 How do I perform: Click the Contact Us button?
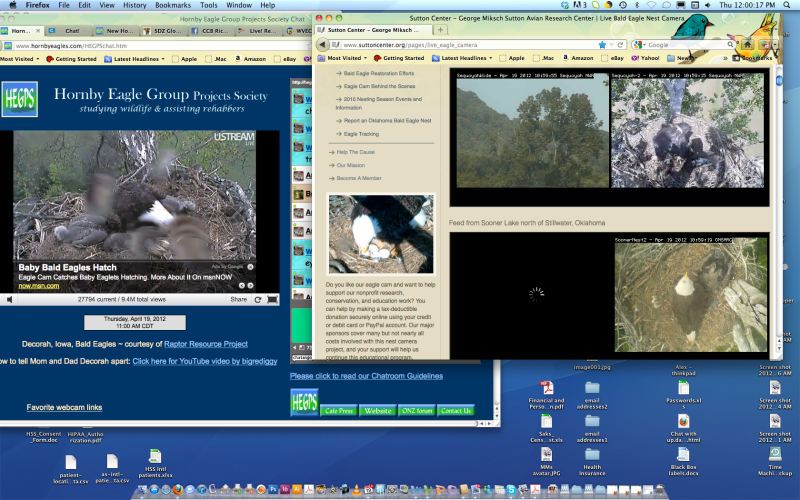(456, 411)
